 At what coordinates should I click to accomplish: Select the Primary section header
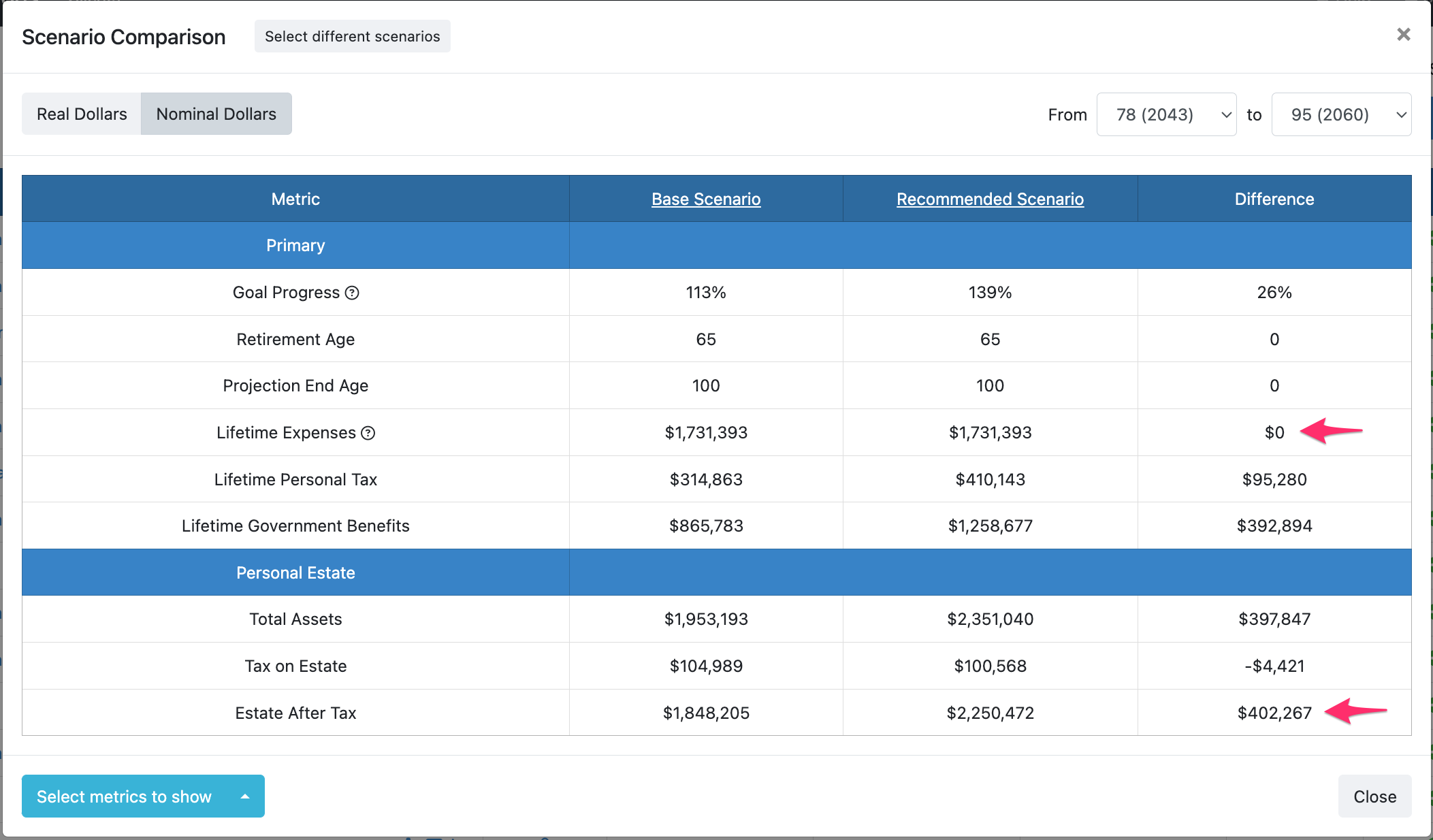point(295,245)
